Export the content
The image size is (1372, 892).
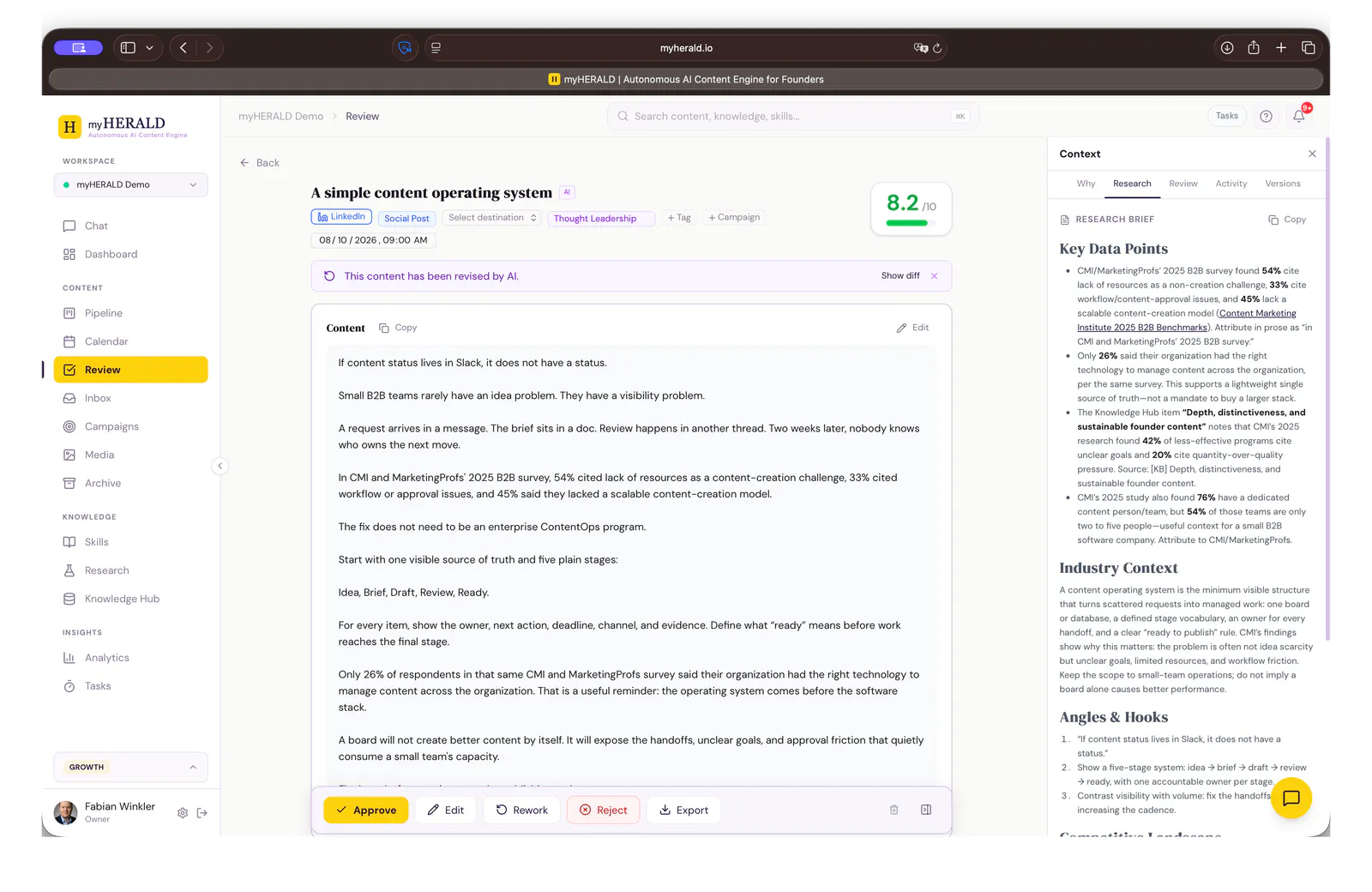coord(683,810)
